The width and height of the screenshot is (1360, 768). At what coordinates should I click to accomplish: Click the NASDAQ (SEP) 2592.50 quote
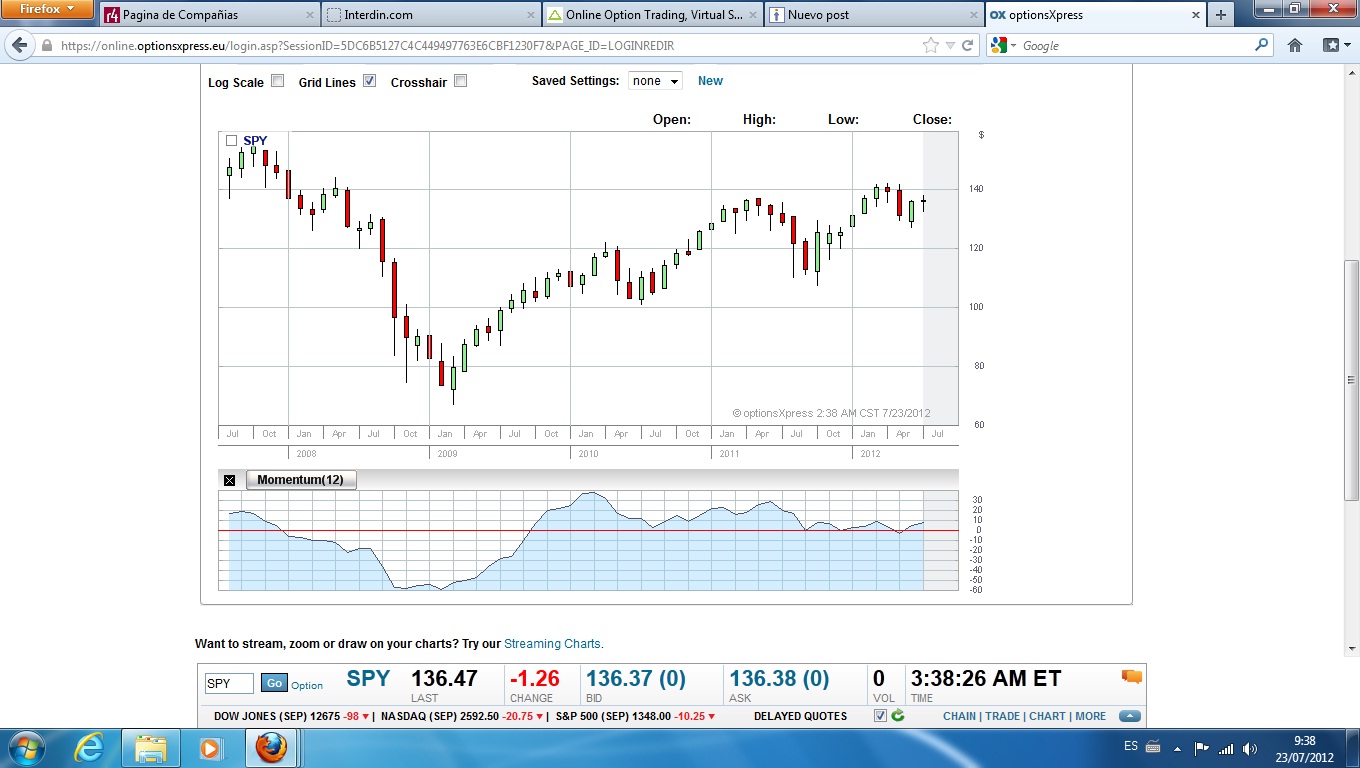click(463, 716)
